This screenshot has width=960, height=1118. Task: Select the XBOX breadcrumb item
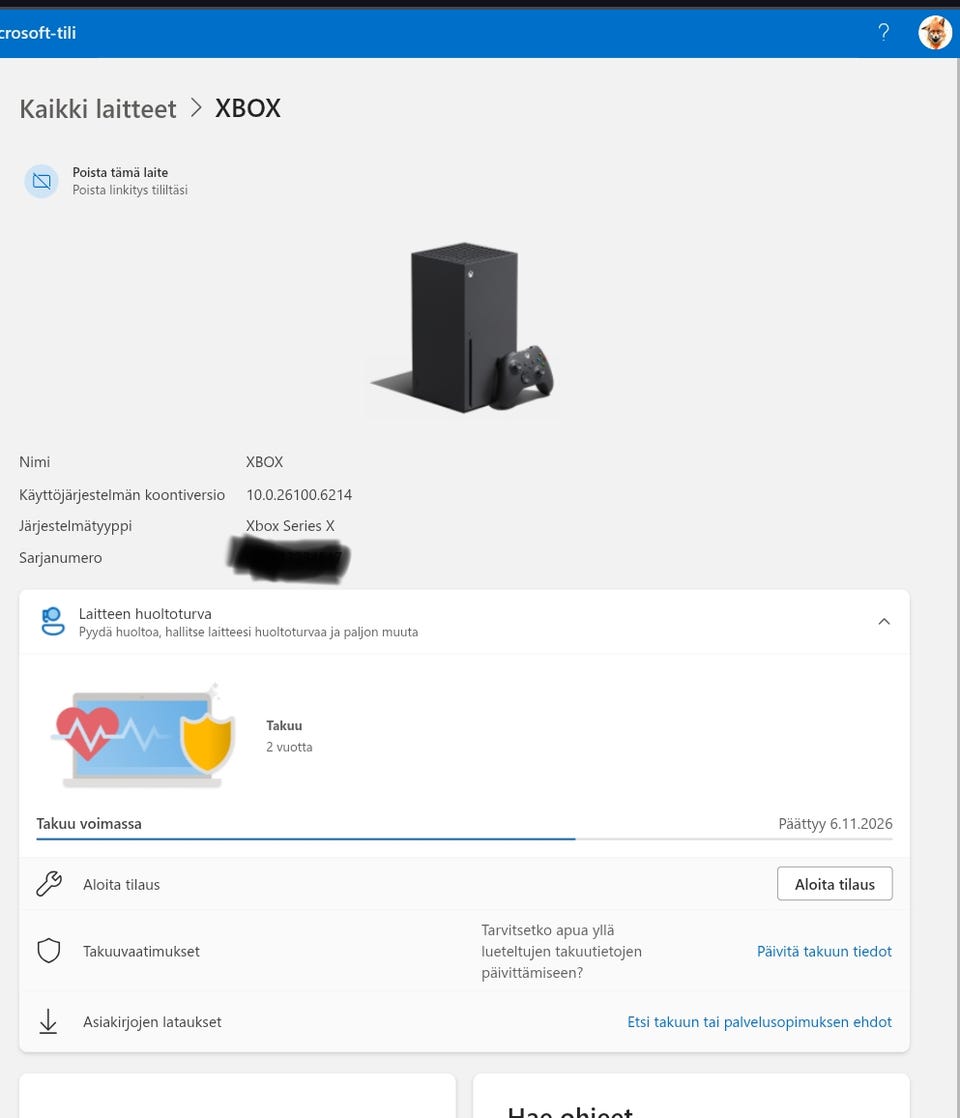point(248,108)
